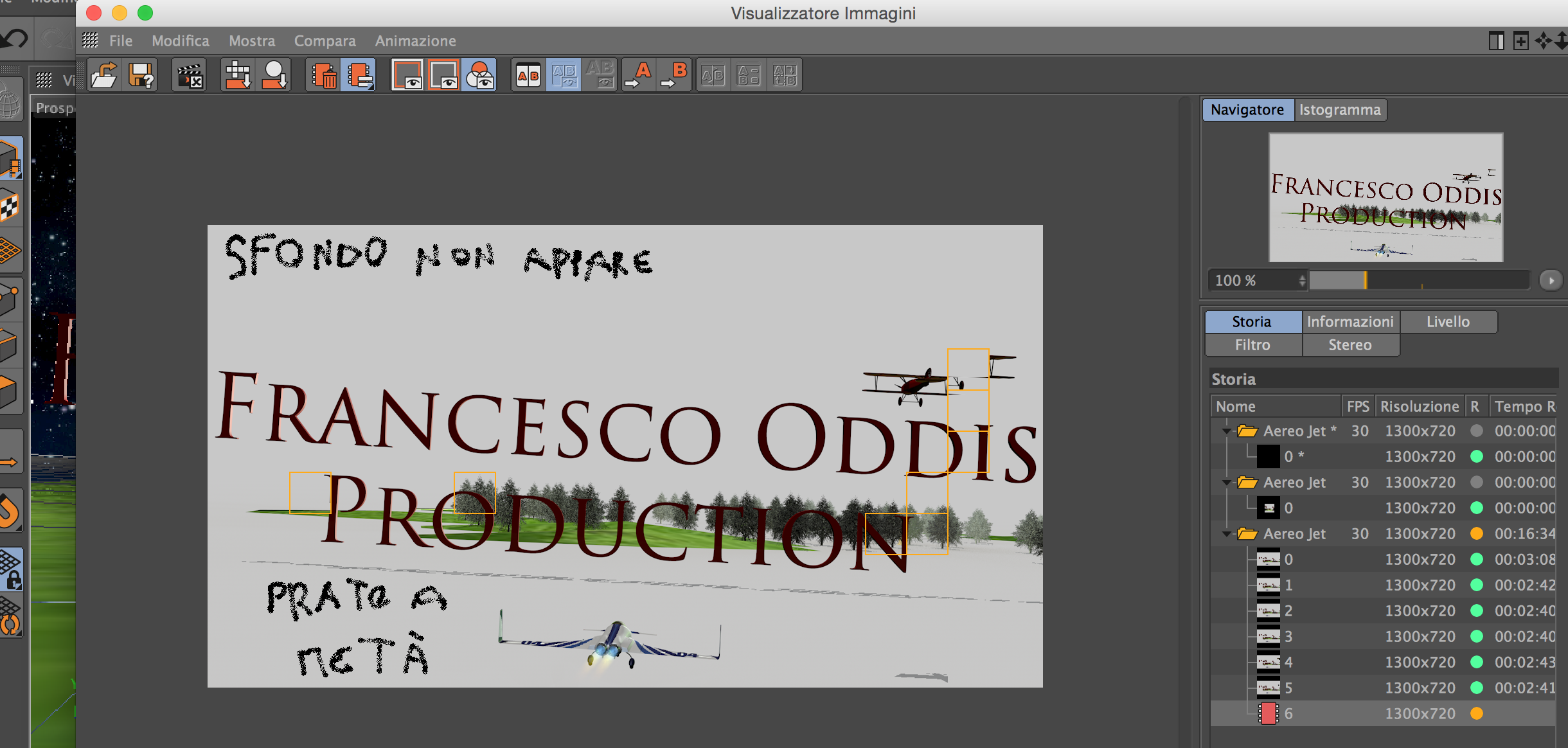
Task: Collapse the first Aereo Jet * folder
Action: 1226,431
